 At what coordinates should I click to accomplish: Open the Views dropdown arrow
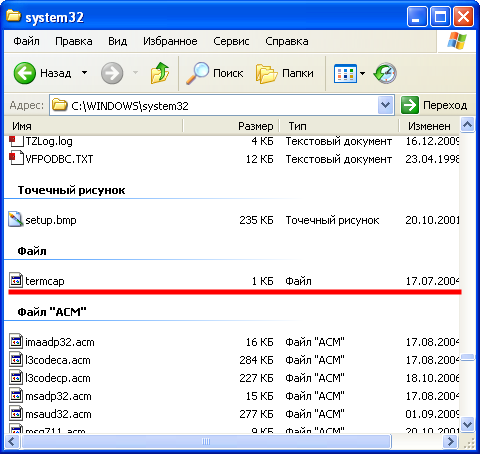(362, 73)
